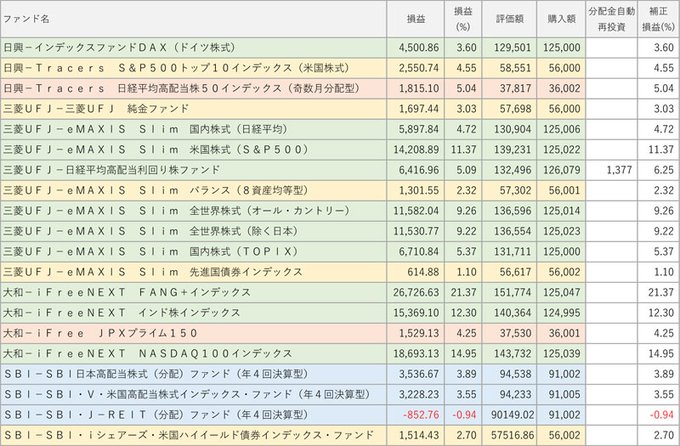Viewport: 680px width, 446px height.
Task: Select the reinvested dividend value 1,377
Action: coord(619,170)
